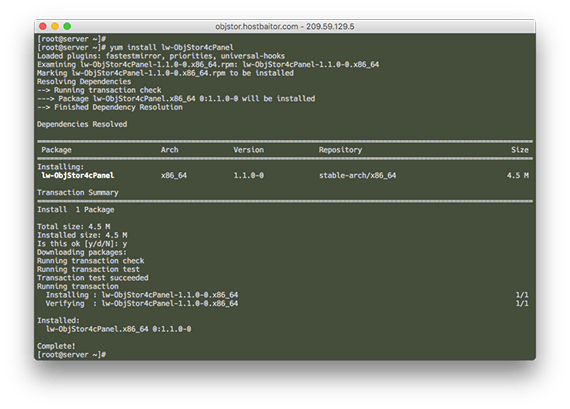The image size is (570, 409).
Task: Click the 'Loaded plugins: fastestmirror' line
Action: tap(161, 56)
